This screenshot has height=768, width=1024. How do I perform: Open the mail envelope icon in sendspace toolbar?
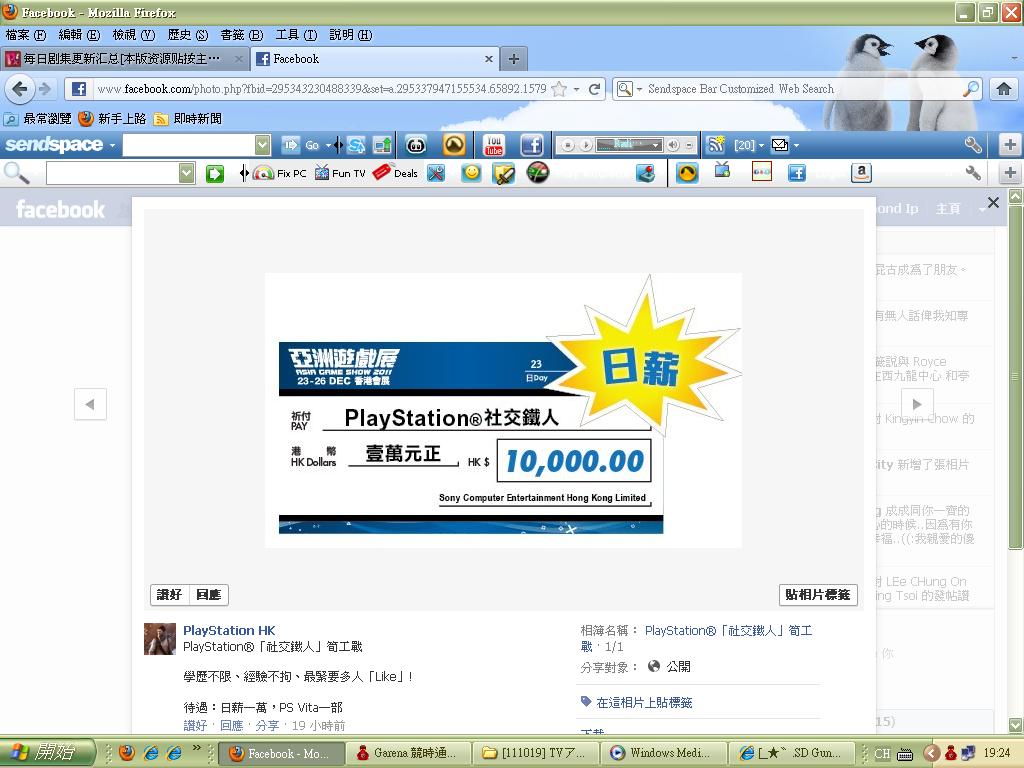tap(780, 145)
